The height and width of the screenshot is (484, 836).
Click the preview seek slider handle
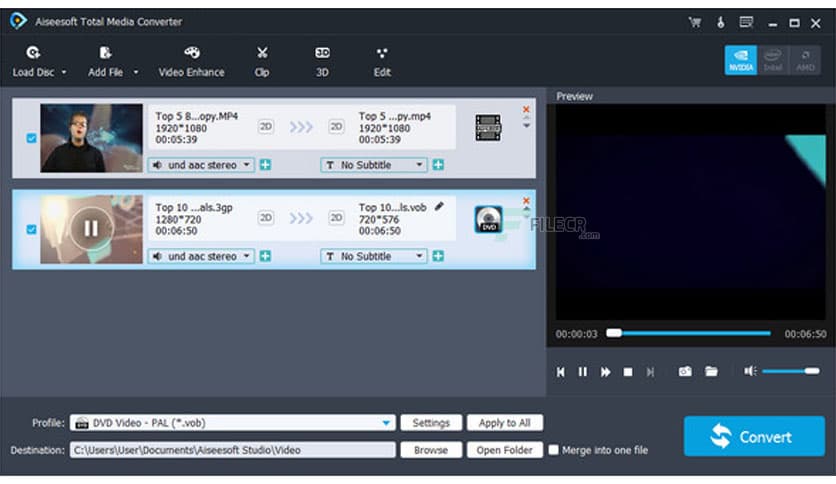[x=614, y=333]
